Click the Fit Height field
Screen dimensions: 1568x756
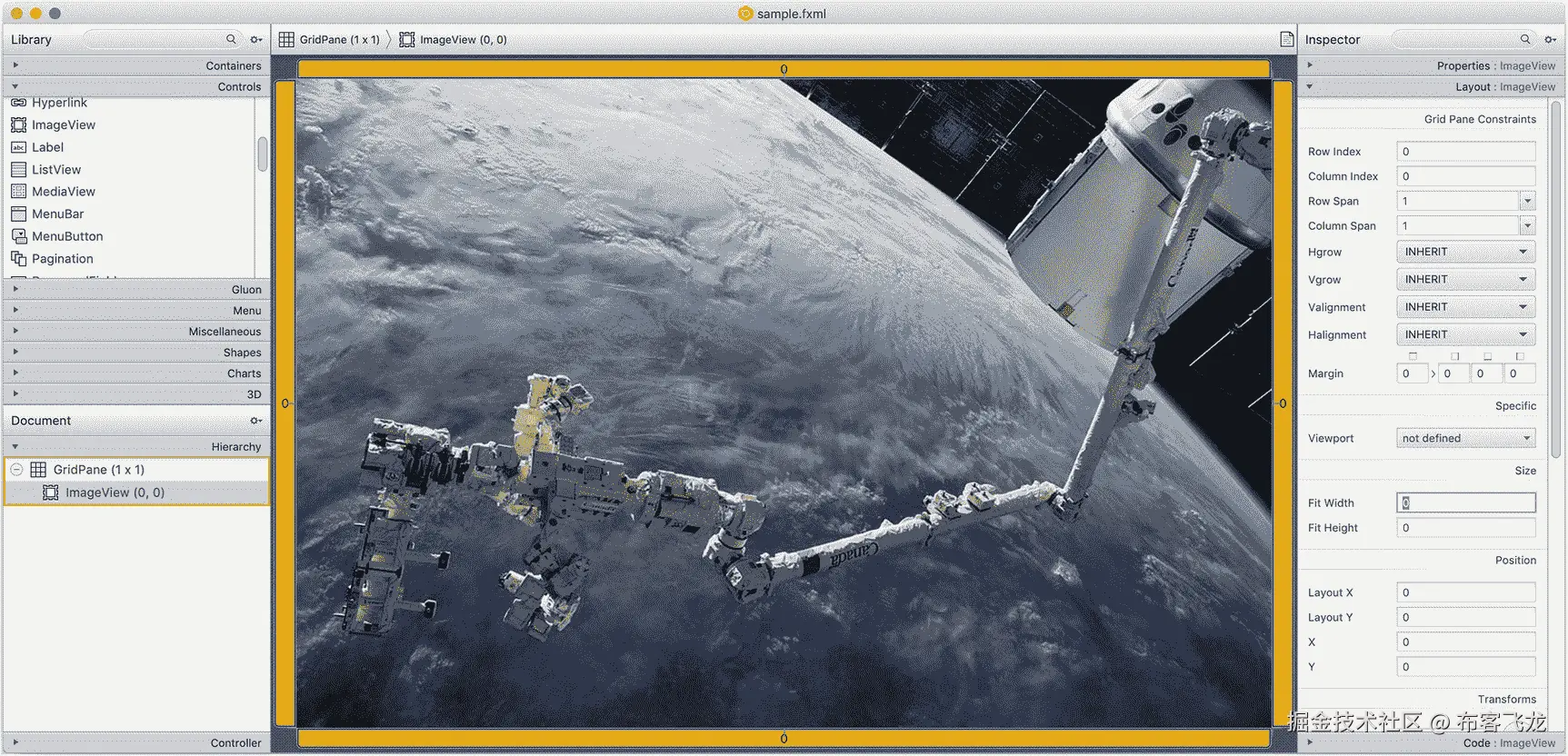click(1466, 528)
